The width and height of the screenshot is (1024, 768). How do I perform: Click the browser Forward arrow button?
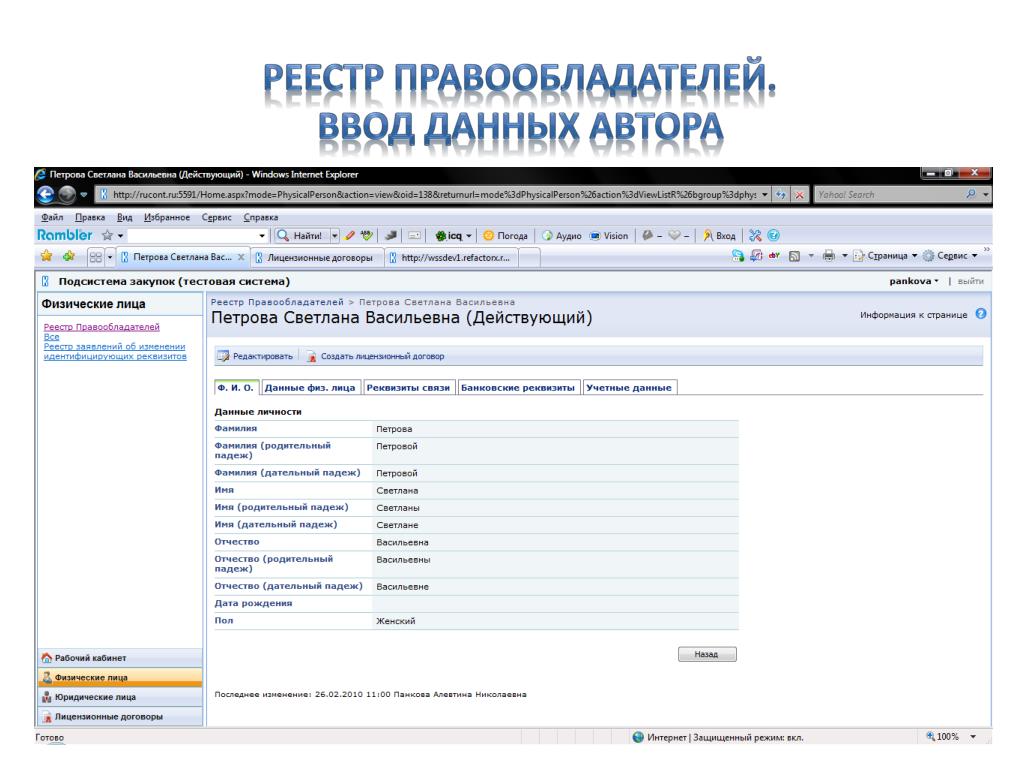pos(67,195)
